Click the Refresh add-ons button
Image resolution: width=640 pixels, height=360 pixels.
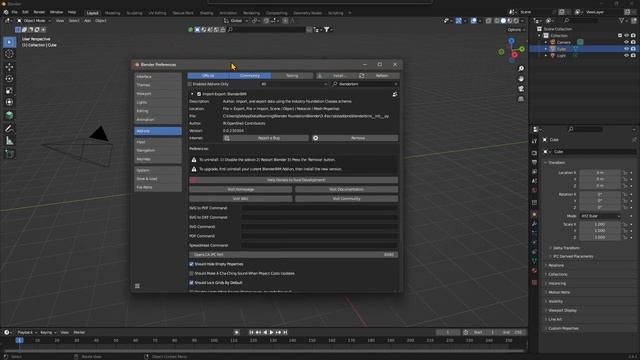pos(379,76)
